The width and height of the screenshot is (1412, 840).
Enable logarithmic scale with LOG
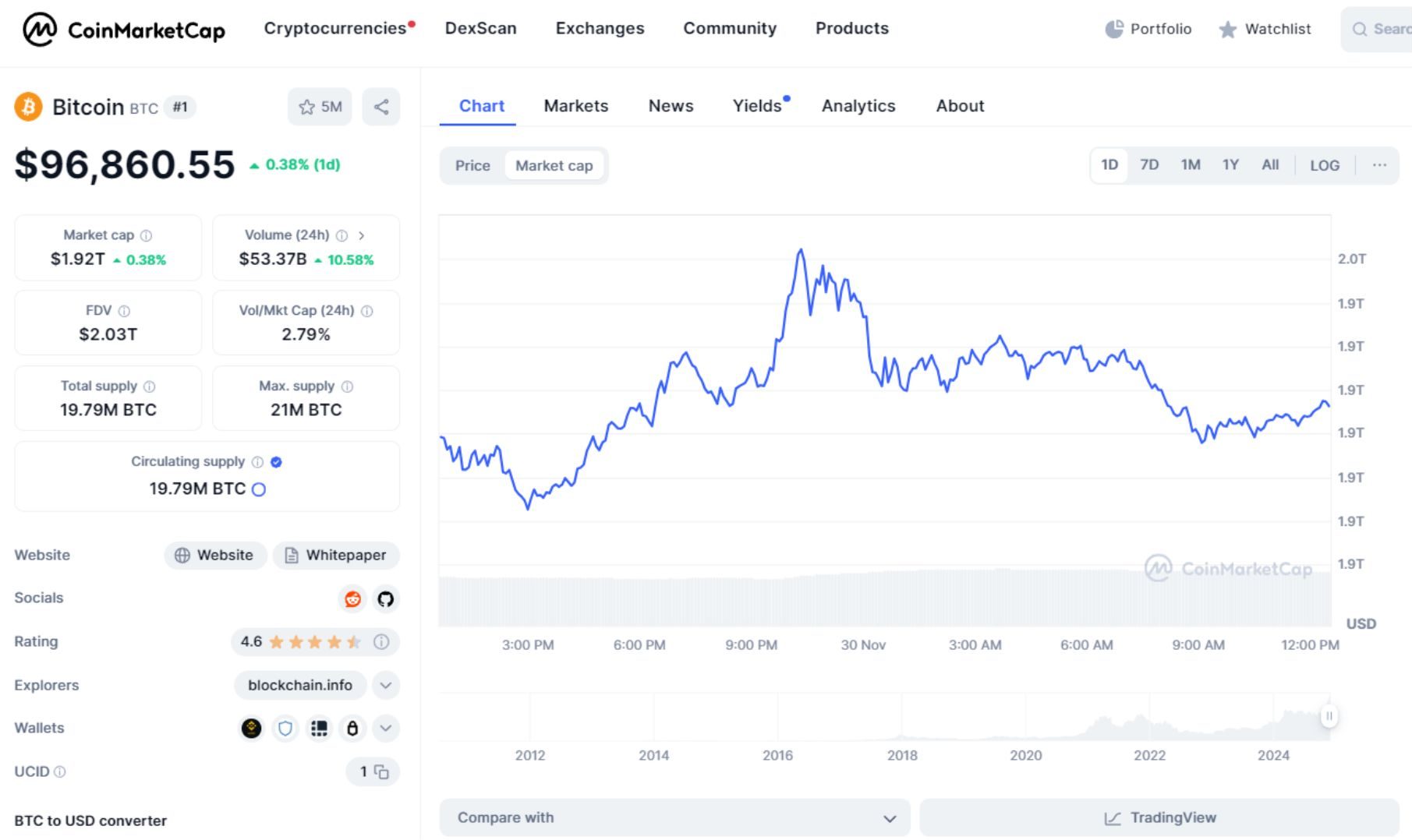(1324, 164)
